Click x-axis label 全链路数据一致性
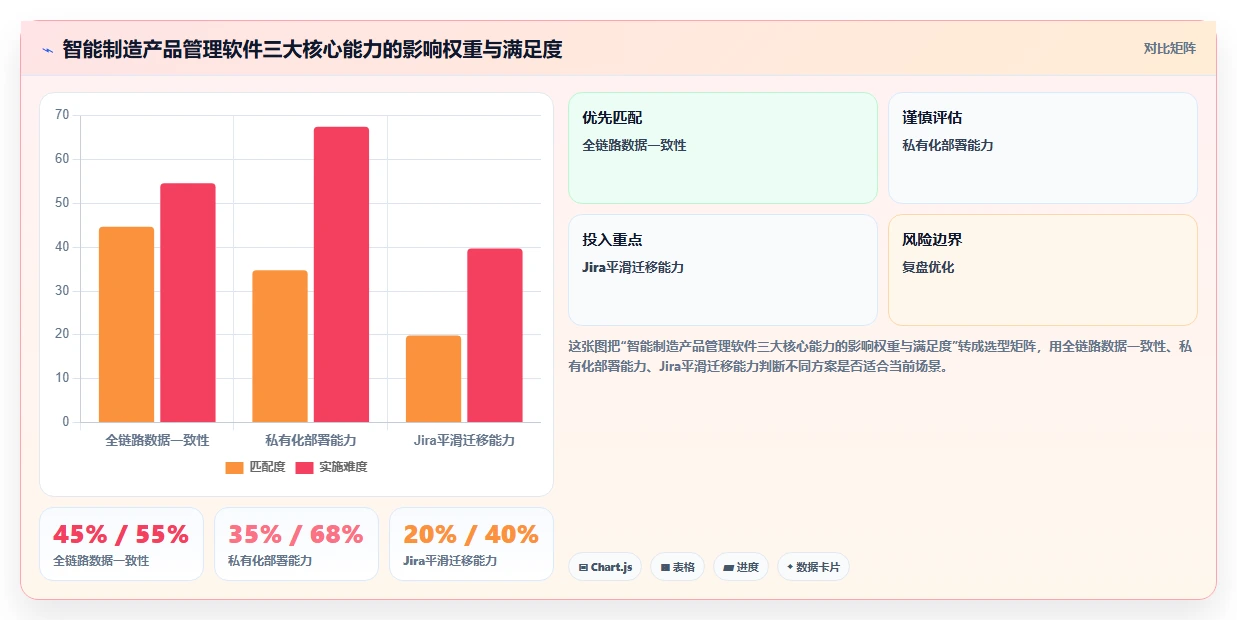The height and width of the screenshot is (620, 1237). coord(157,440)
